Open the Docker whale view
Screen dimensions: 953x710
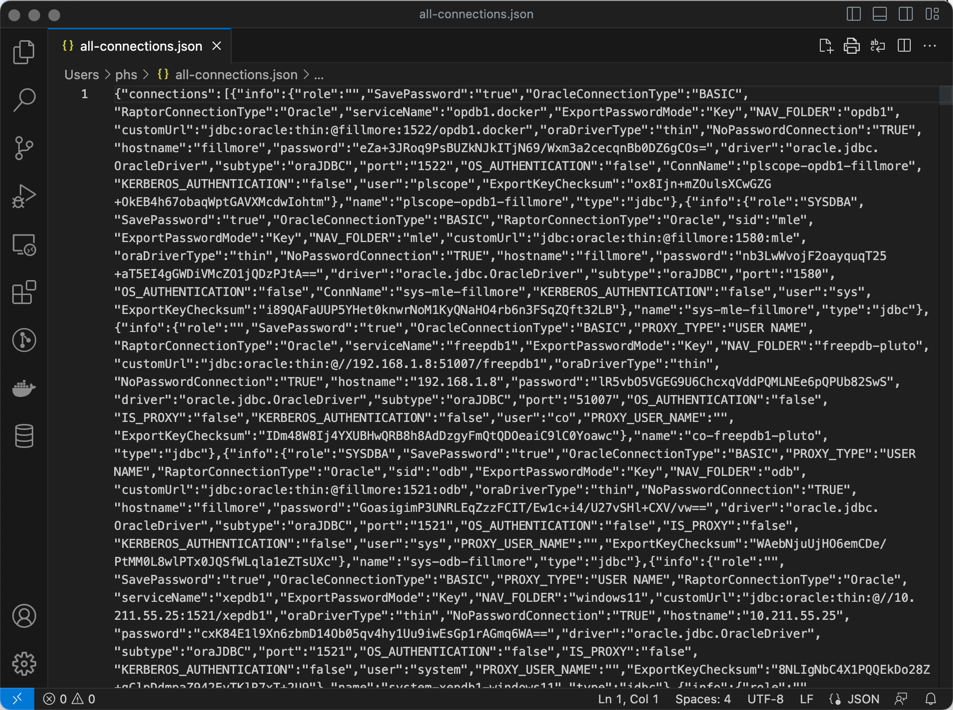pyautogui.click(x=24, y=388)
